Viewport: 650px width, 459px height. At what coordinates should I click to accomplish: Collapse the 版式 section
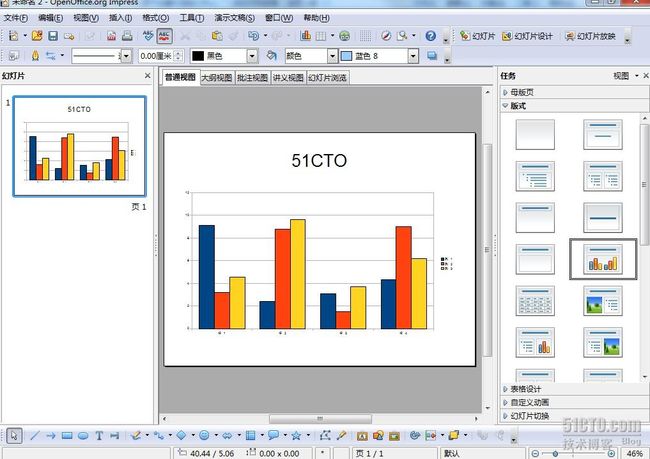(574, 106)
